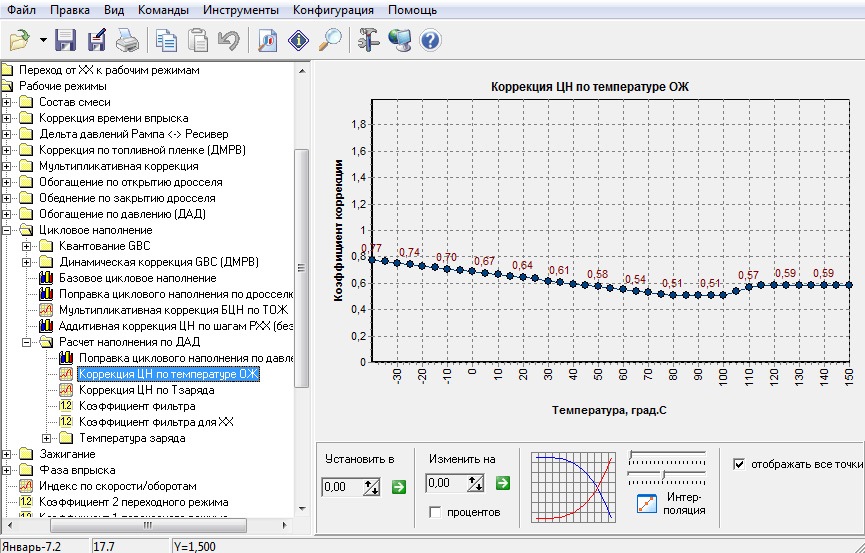Click the Интерполяция button icon
Screen dimensions: 865x553
(x=647, y=503)
